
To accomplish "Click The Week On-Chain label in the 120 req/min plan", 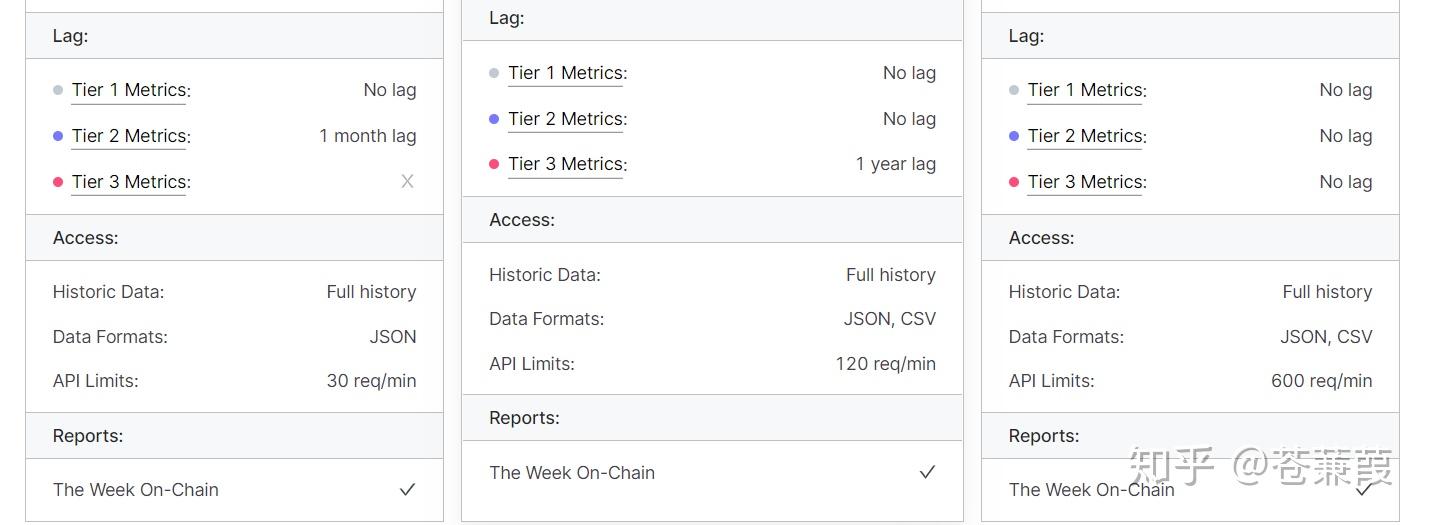I will [x=572, y=473].
